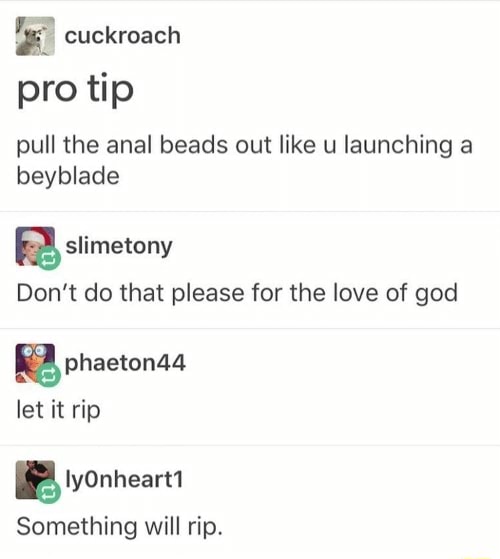Click the "Something will rip." comment

119,527
